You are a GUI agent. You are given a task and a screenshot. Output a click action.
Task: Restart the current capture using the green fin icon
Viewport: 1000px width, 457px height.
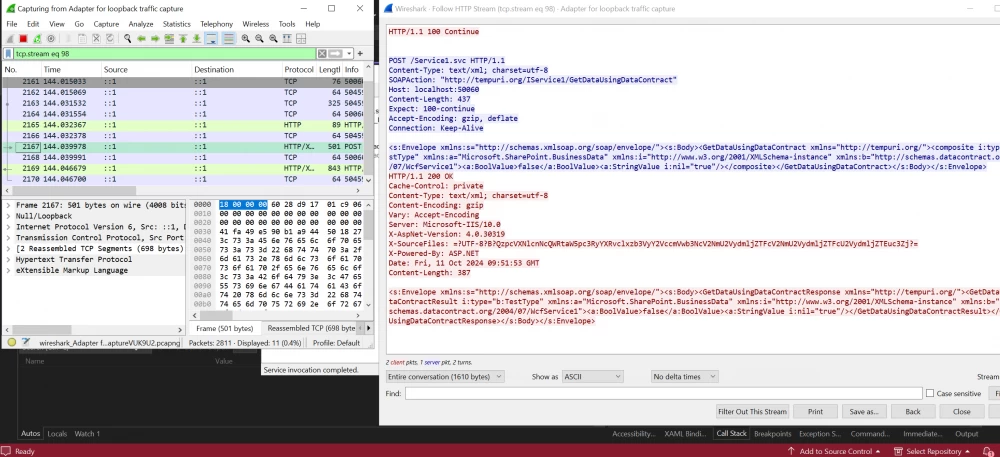click(x=37, y=39)
